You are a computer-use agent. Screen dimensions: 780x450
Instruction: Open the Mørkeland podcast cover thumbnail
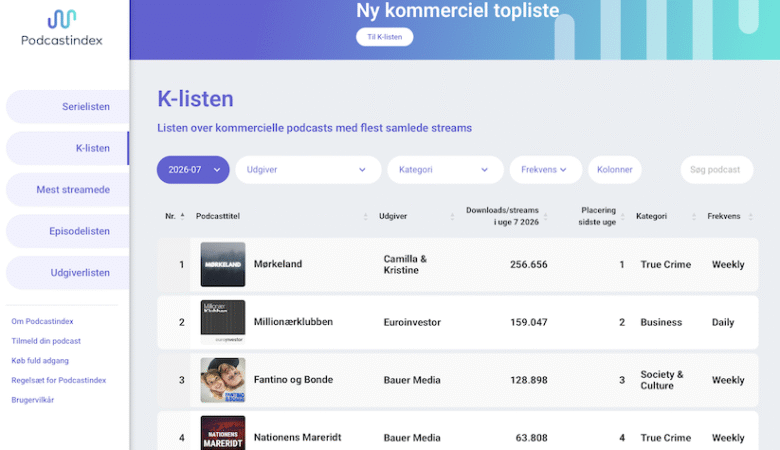(x=222, y=264)
